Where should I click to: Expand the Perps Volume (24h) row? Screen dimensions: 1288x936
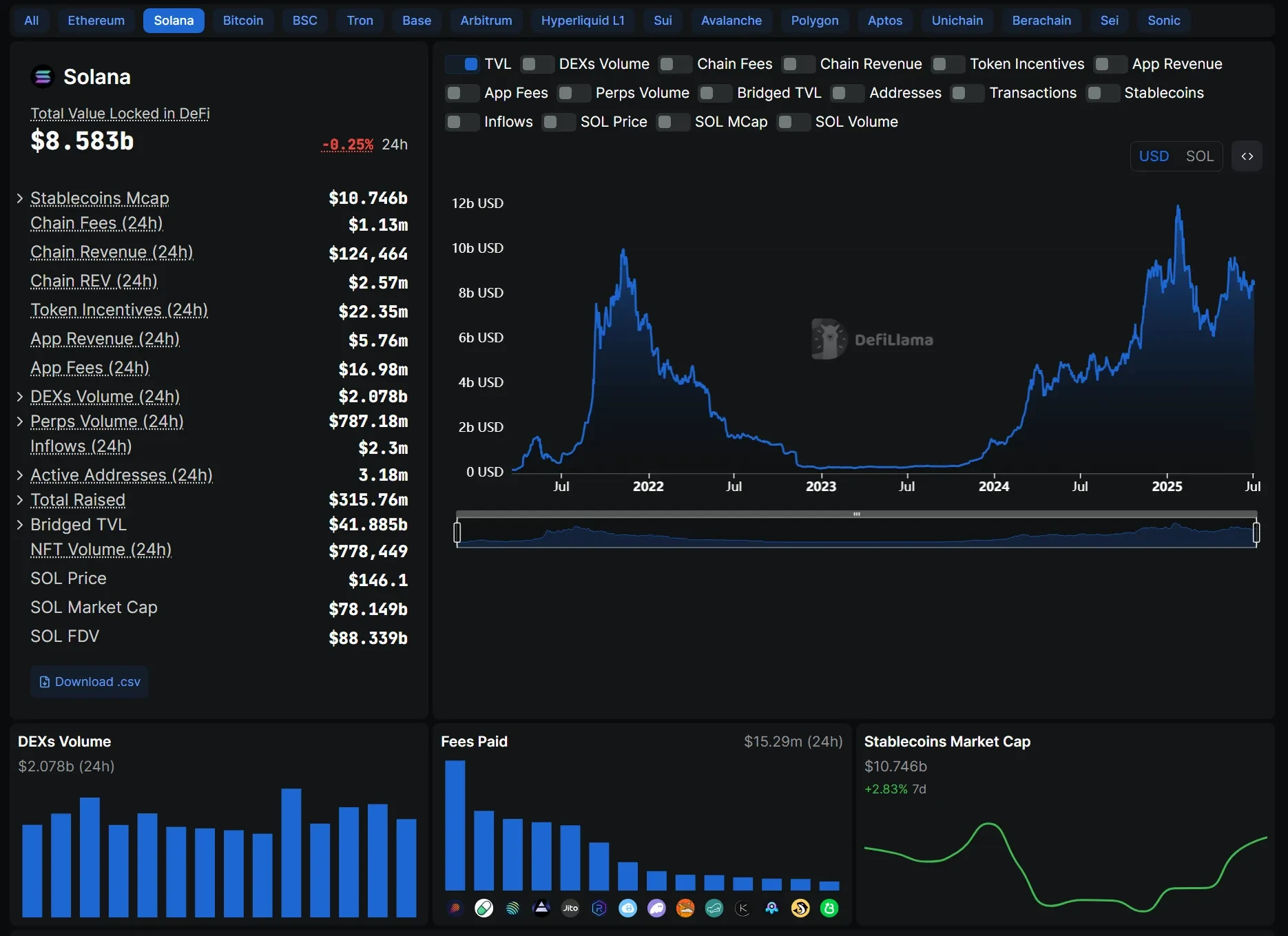click(20, 422)
